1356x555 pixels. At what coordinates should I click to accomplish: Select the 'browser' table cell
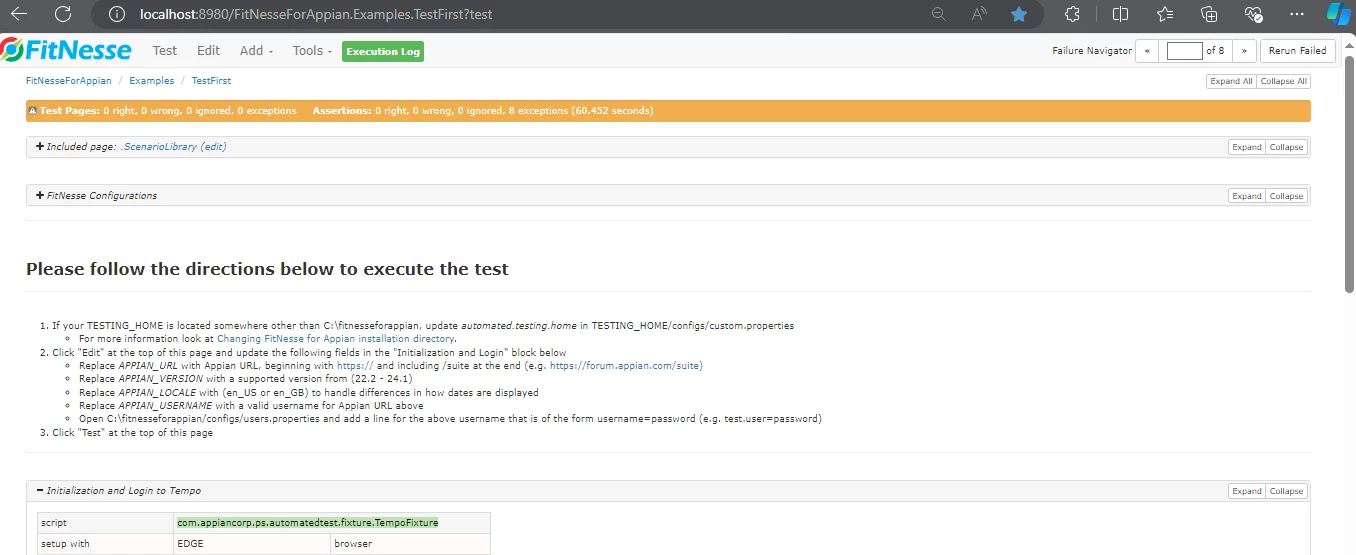point(410,544)
